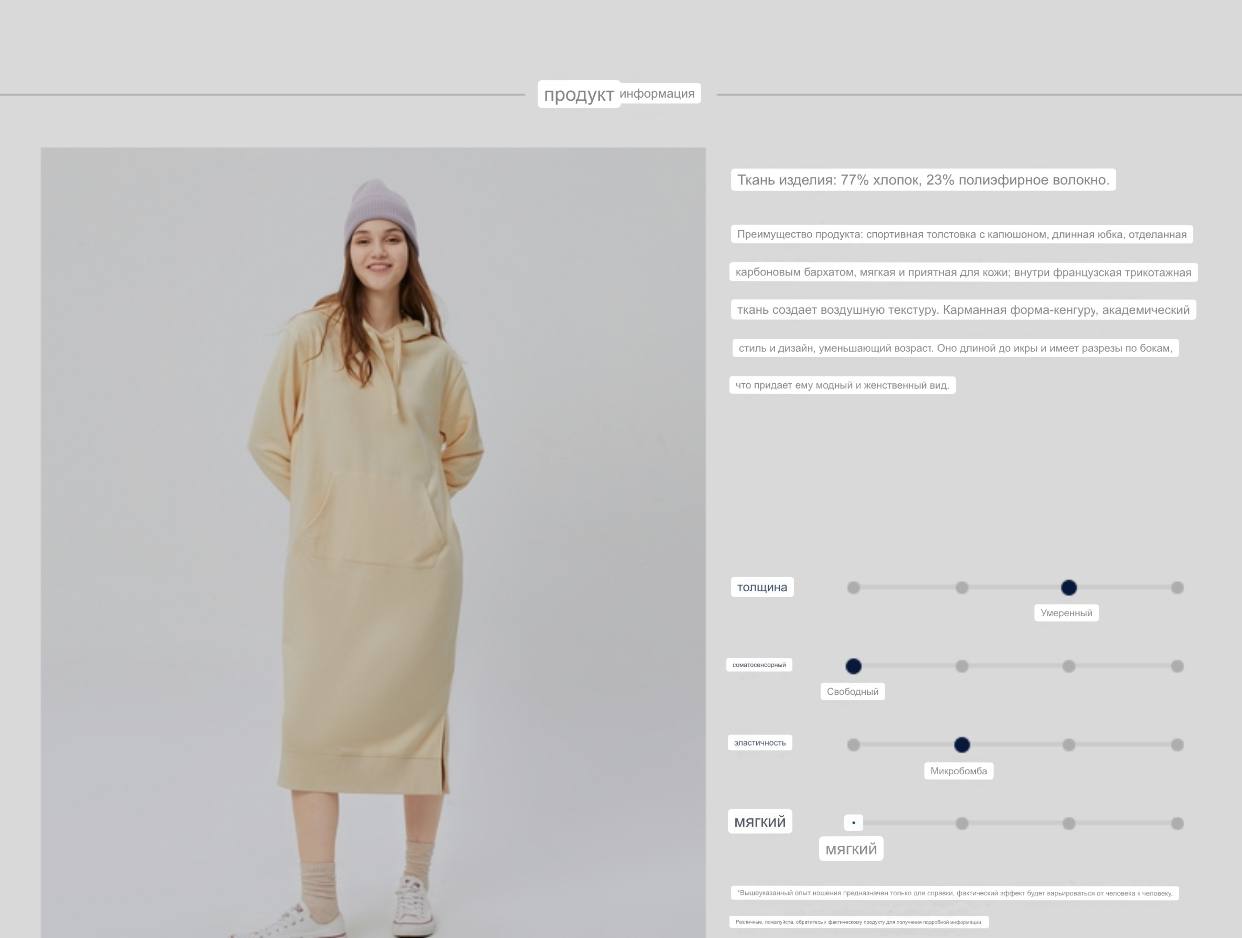Click the dark dot above the Свободный label
1242x938 pixels.
(x=853, y=666)
